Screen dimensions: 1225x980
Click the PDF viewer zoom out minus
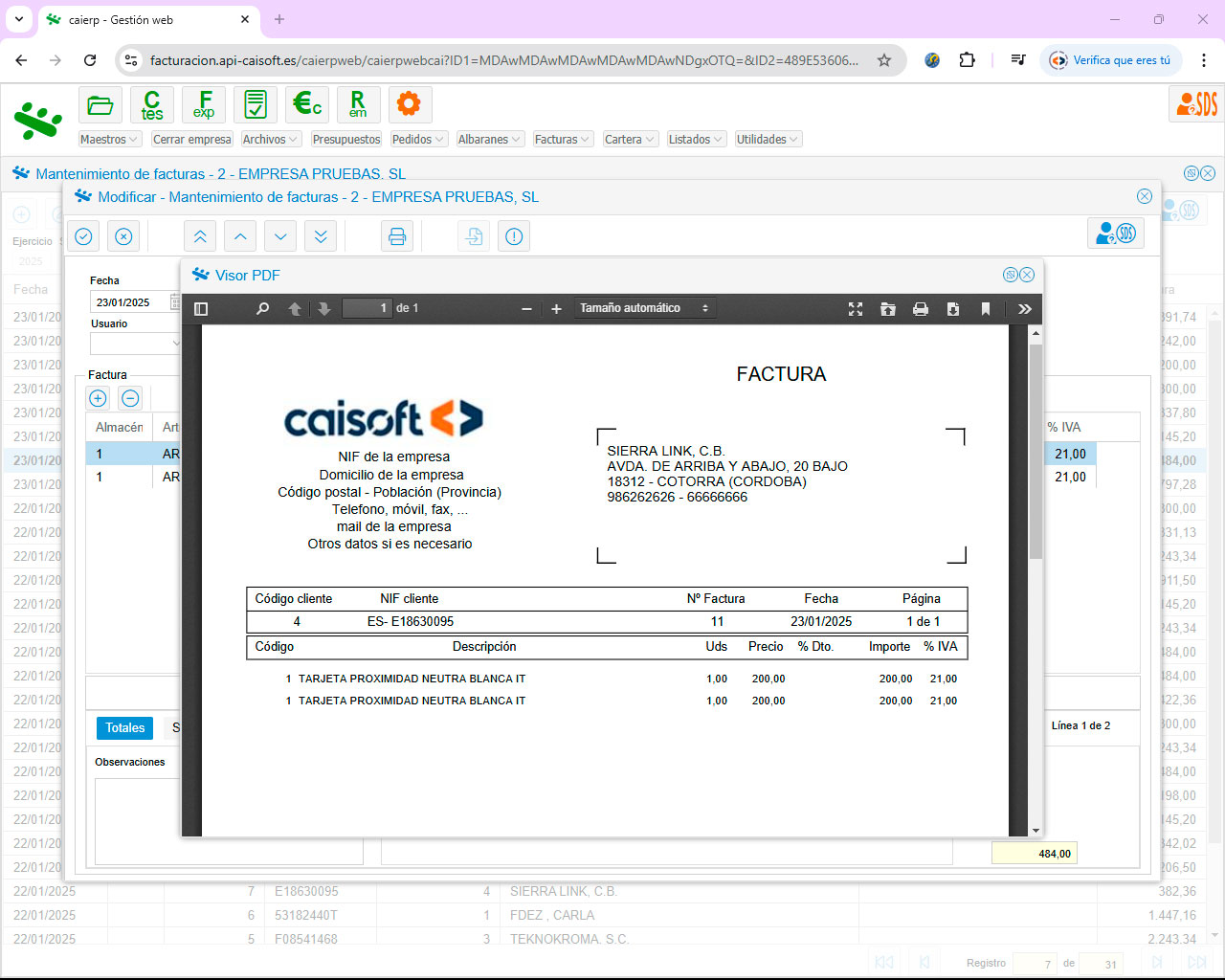click(x=526, y=308)
